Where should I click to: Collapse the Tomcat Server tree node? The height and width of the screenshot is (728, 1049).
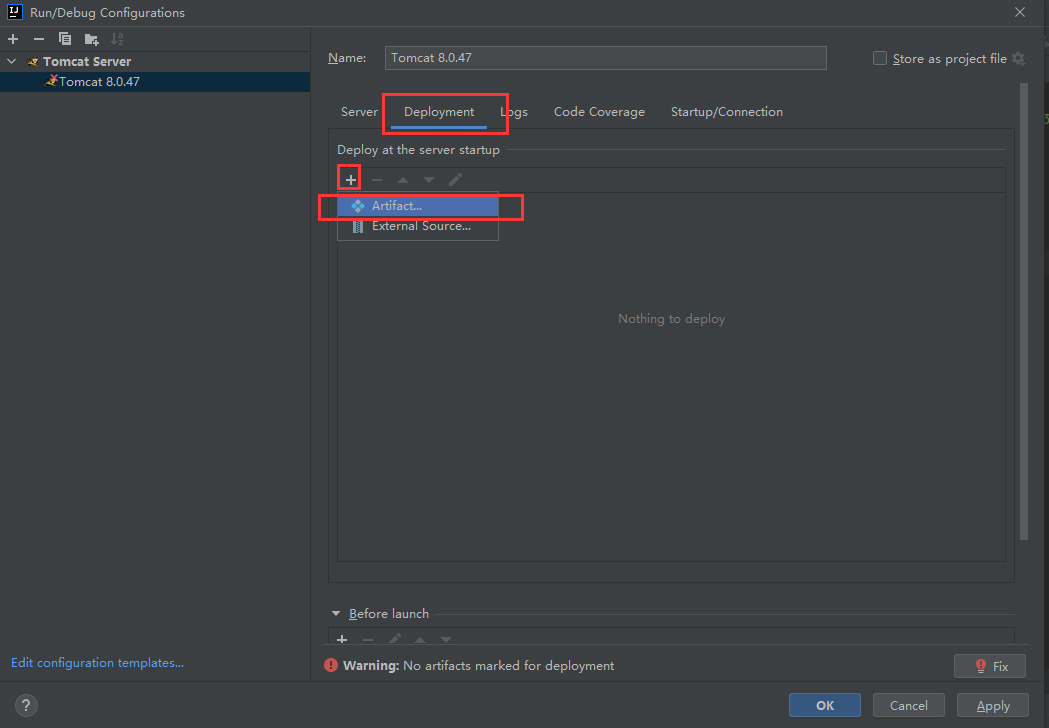pyautogui.click(x=11, y=62)
